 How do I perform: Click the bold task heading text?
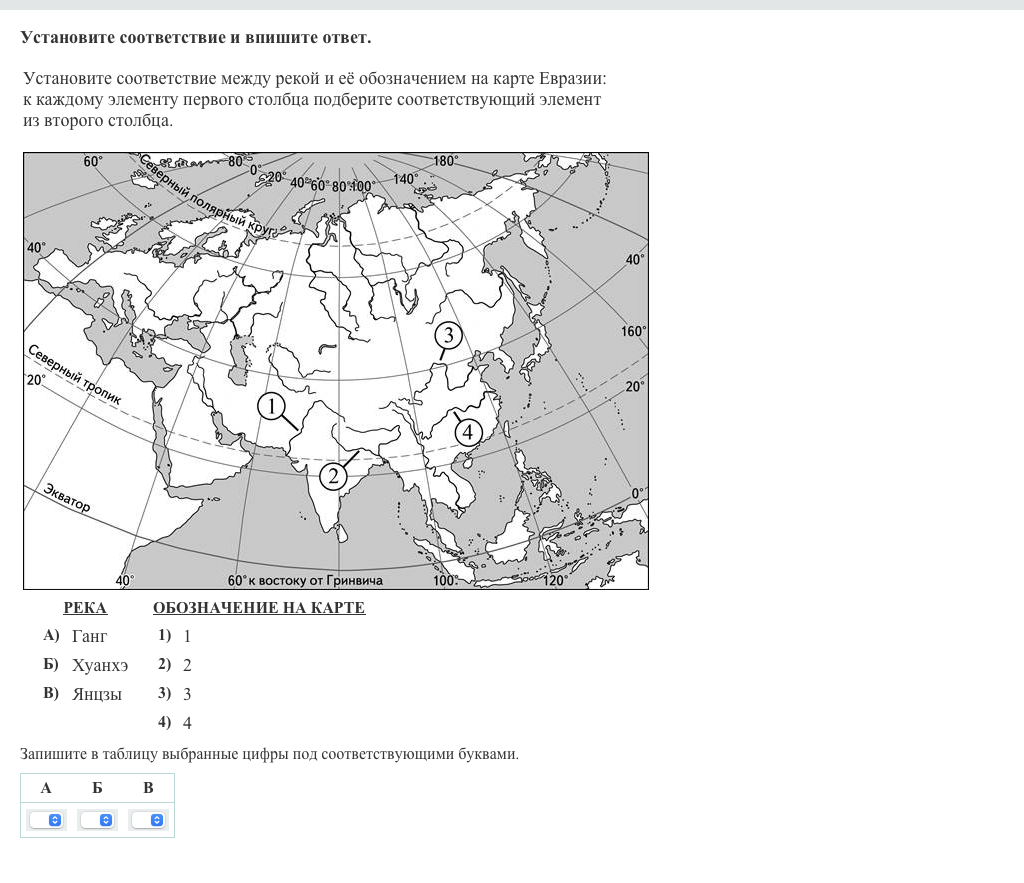(x=196, y=38)
